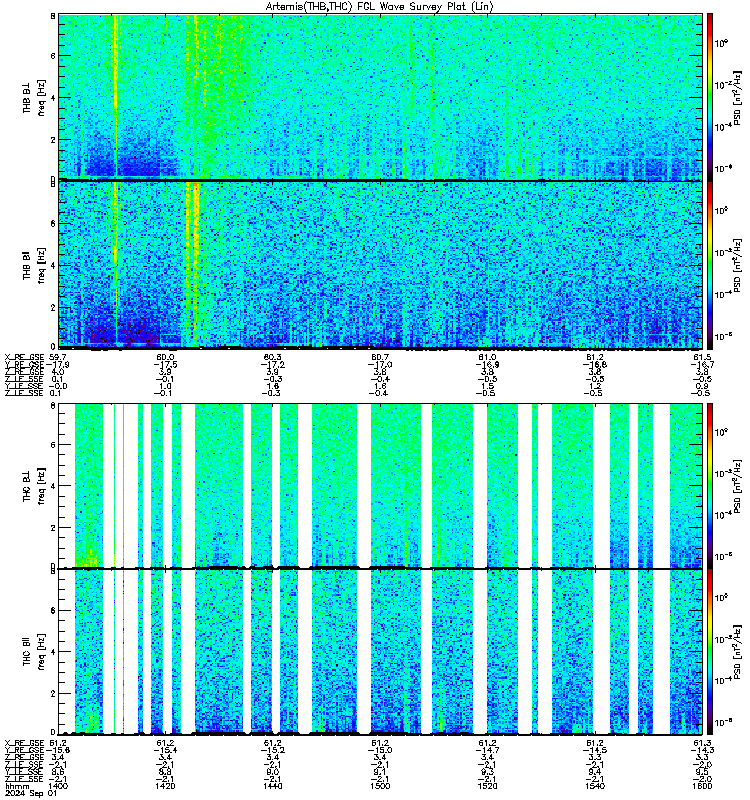Click the Y_RE_GSE value -14.3
Image resolution: width=750 pixels, height=800 pixels.
point(702,750)
